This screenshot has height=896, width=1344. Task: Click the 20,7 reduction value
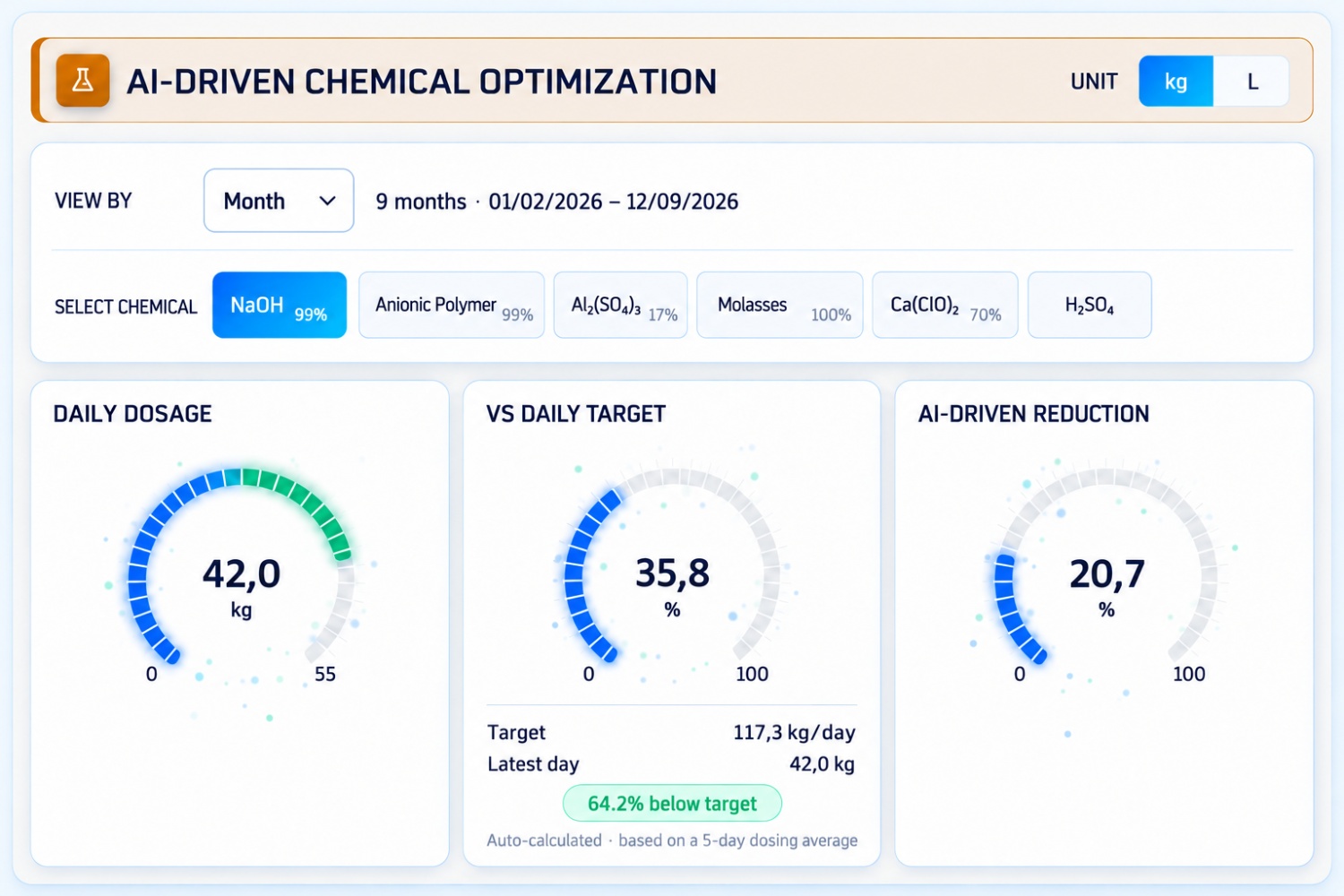point(1107,573)
